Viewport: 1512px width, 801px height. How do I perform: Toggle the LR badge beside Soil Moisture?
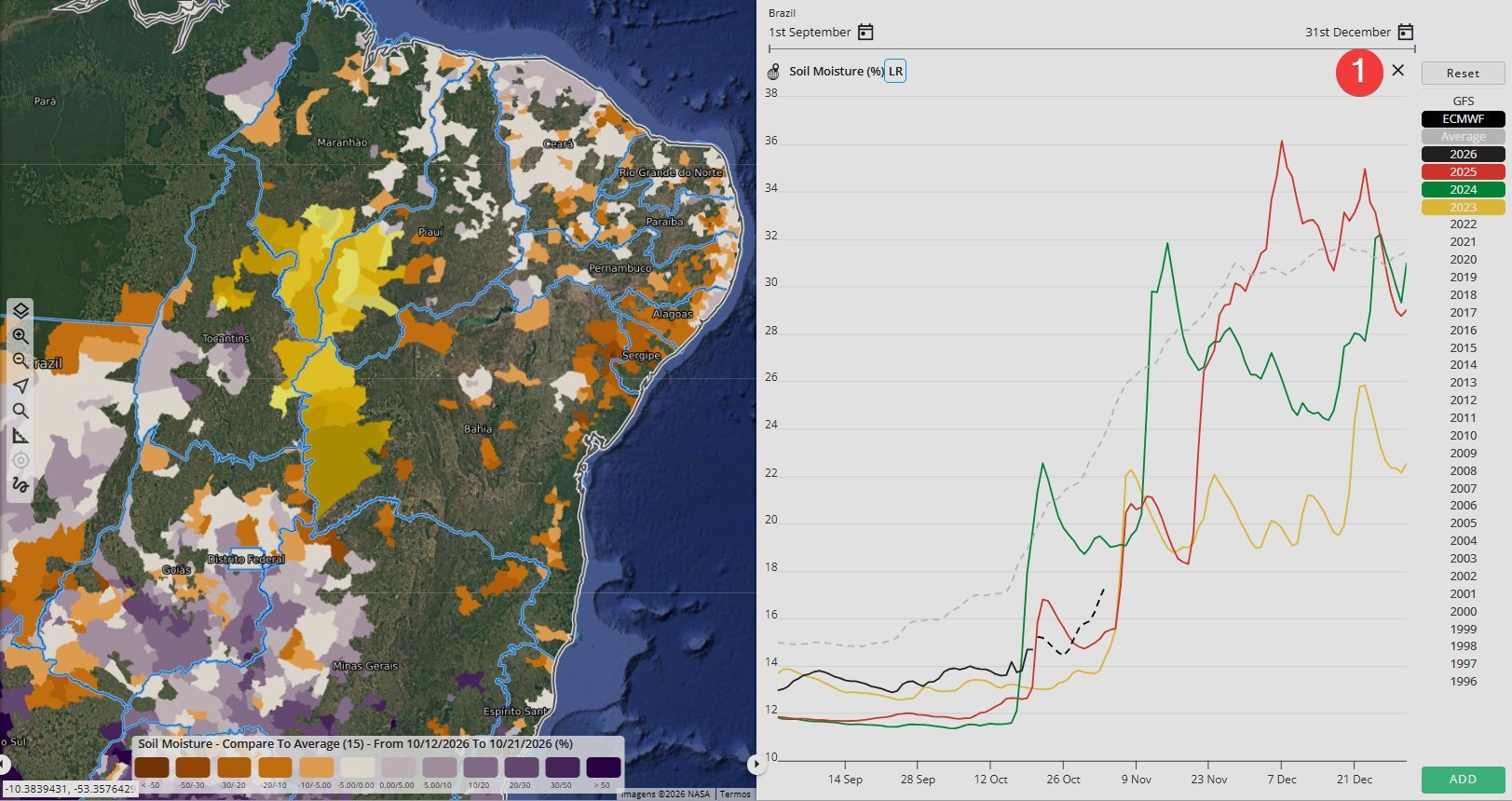tap(895, 72)
